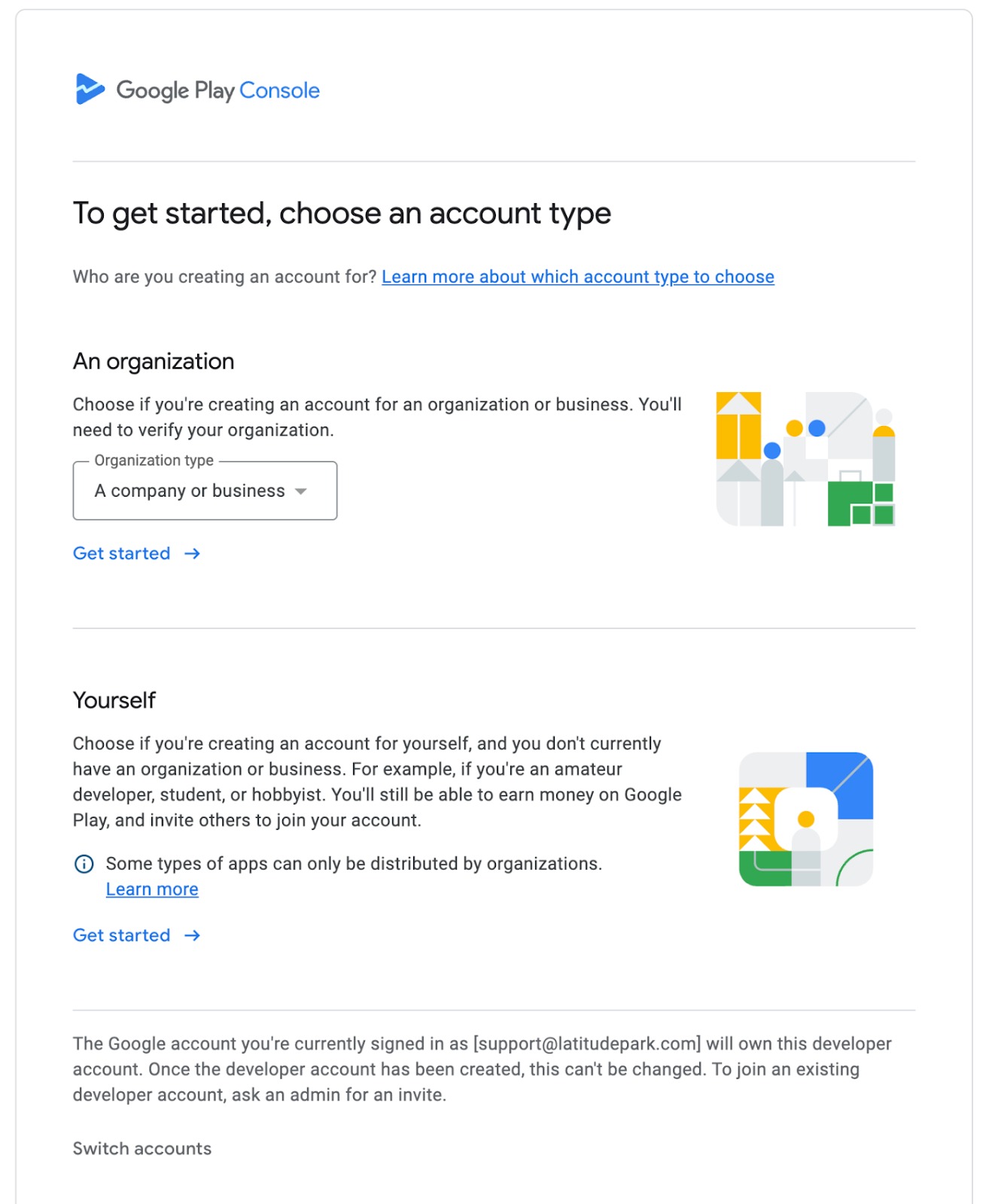
Task: Click the organization illustration image
Action: 805,459
